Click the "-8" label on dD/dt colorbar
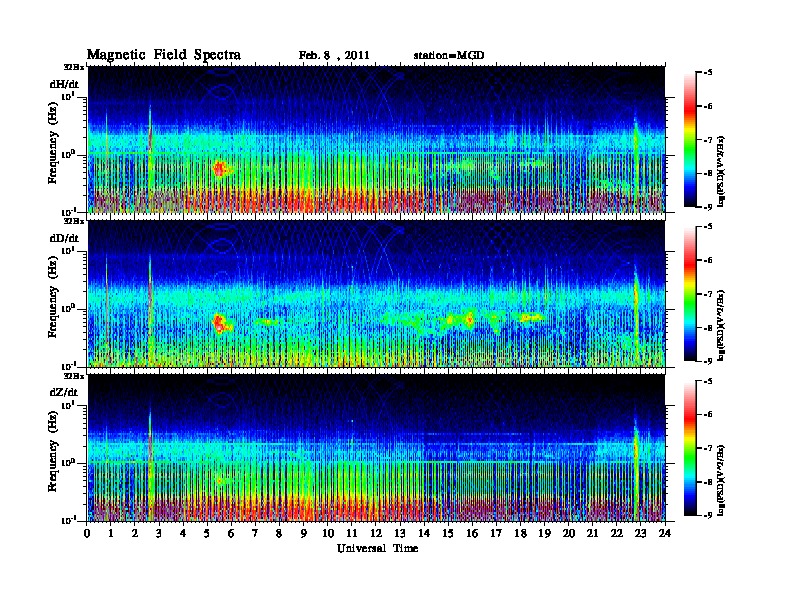The image size is (792, 612). [709, 327]
